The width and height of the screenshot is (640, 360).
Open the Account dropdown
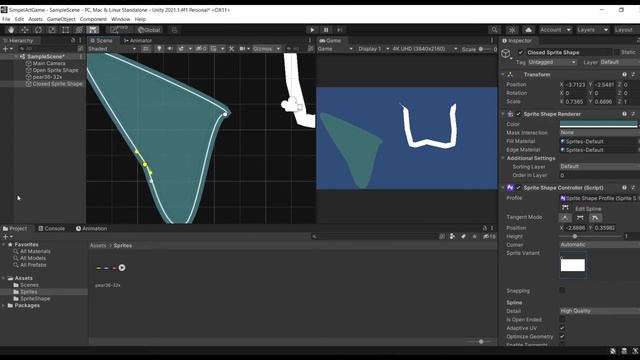[555, 30]
